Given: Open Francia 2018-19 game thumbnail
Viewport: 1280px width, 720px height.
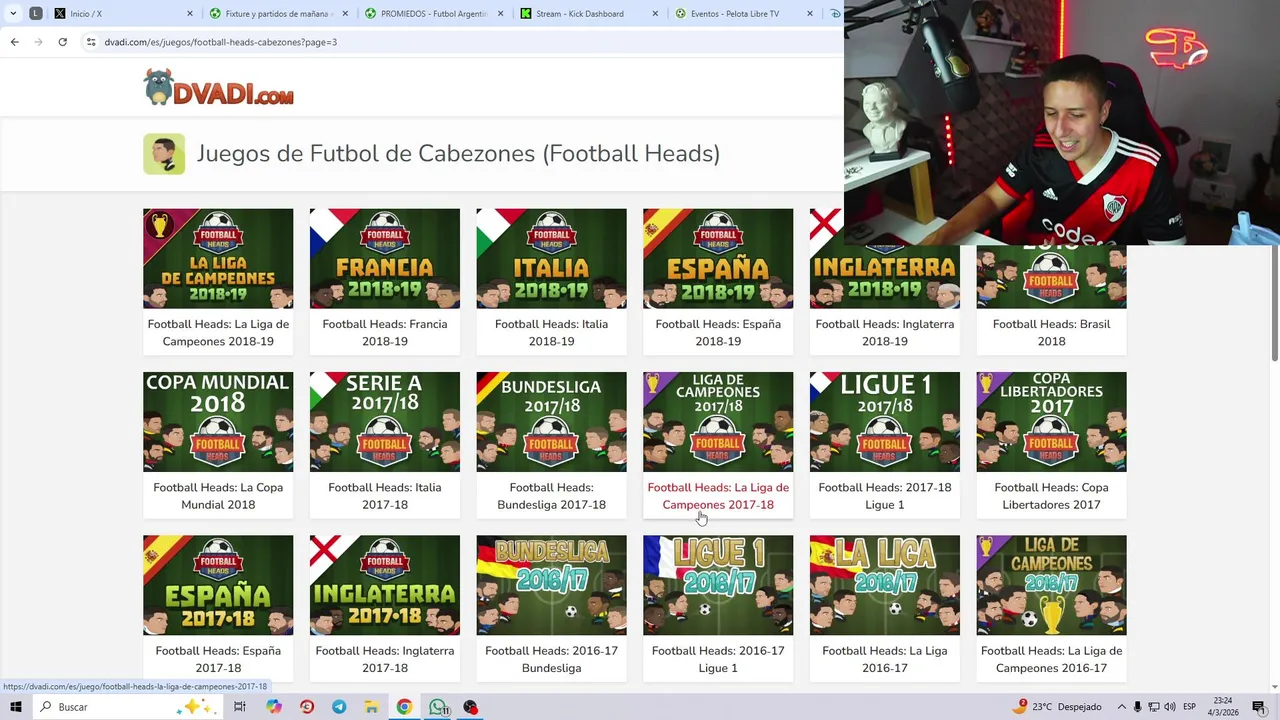Looking at the screenshot, I should tap(385, 258).
